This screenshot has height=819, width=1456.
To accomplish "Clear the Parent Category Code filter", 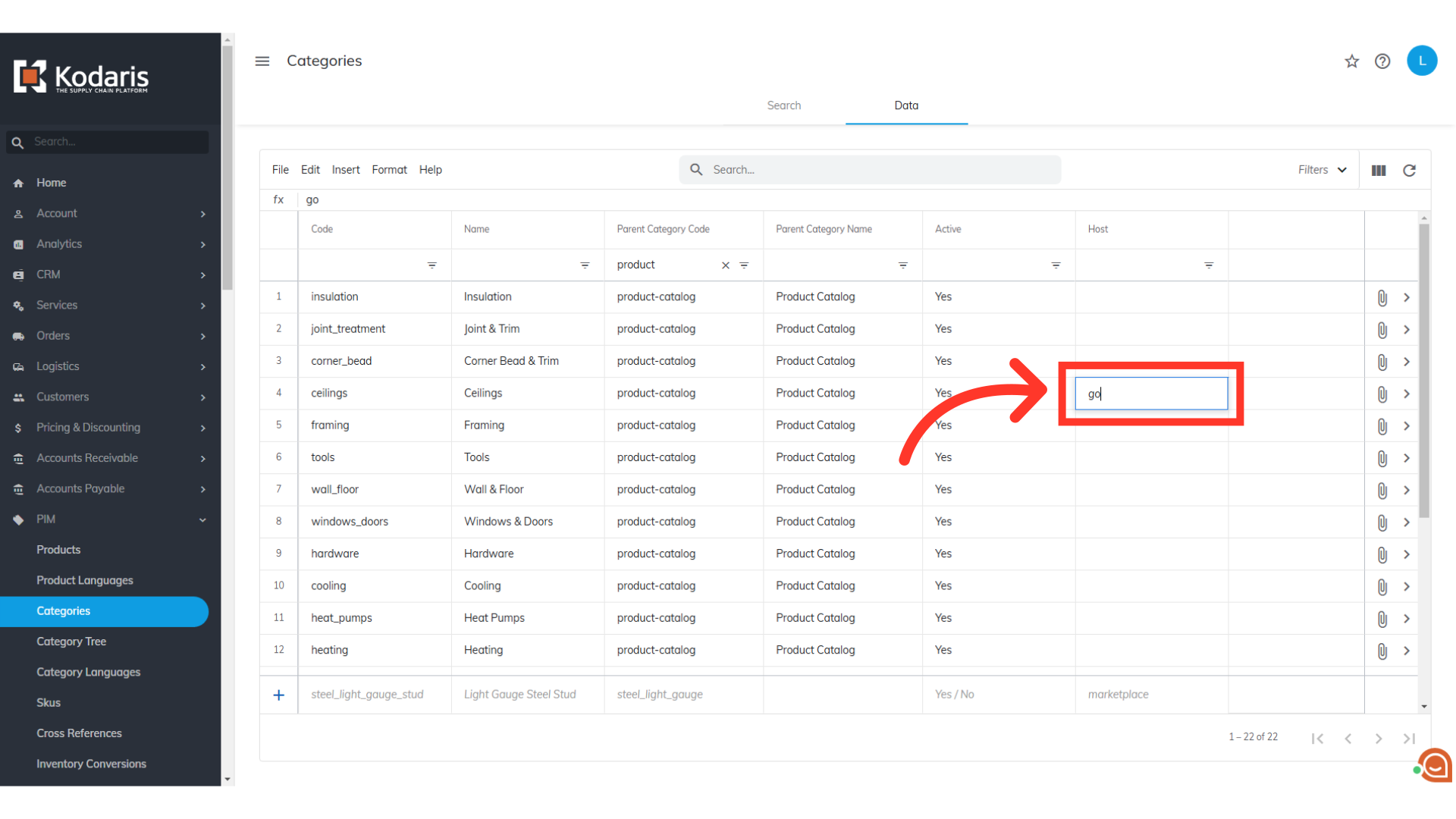I will (x=726, y=265).
